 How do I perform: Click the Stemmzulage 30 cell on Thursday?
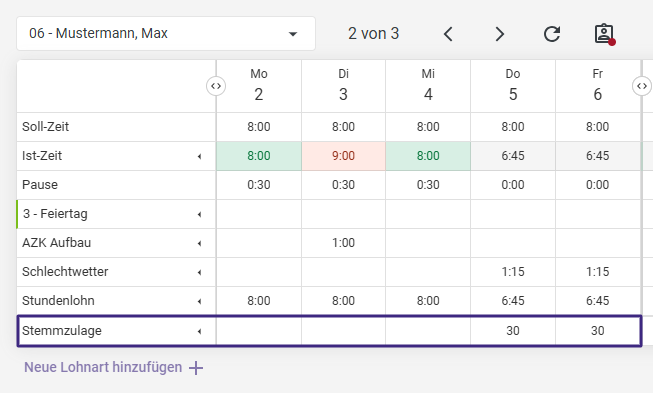[x=513, y=331]
